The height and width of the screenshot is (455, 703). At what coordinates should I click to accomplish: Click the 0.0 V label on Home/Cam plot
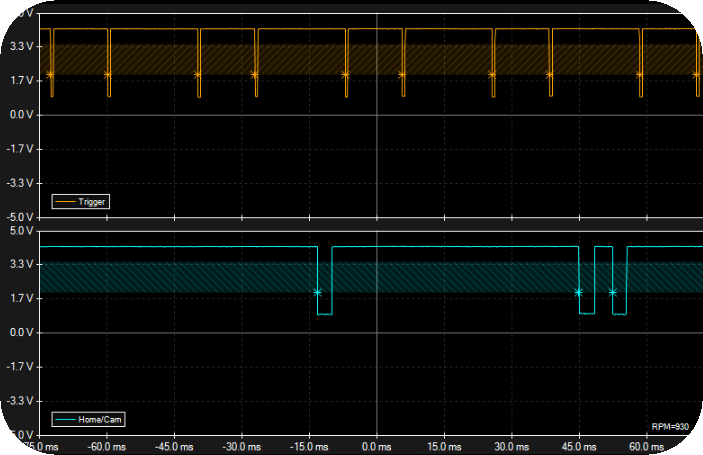[x=22, y=332]
